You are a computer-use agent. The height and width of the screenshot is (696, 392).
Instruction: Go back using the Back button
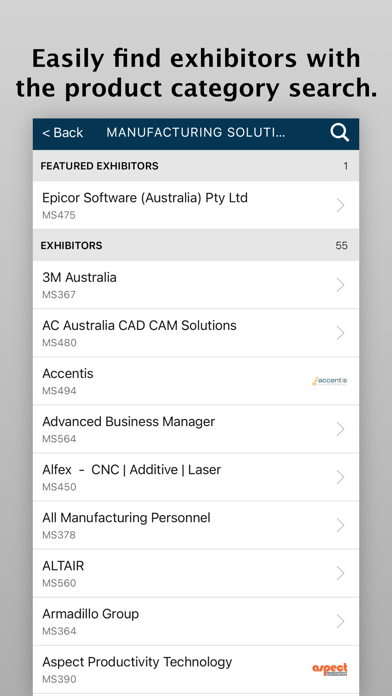[x=63, y=133]
